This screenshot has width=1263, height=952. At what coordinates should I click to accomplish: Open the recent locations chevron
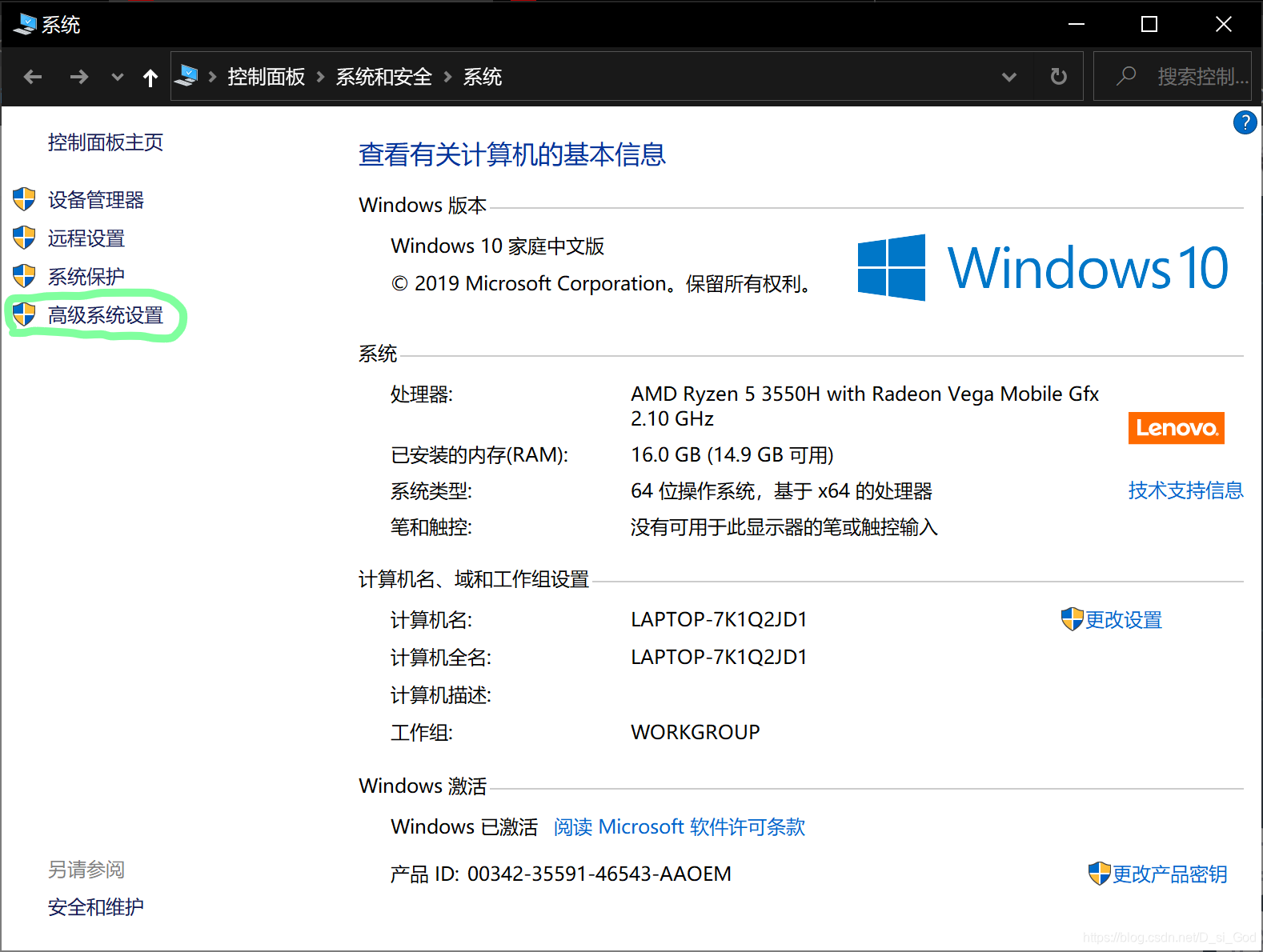tap(118, 77)
